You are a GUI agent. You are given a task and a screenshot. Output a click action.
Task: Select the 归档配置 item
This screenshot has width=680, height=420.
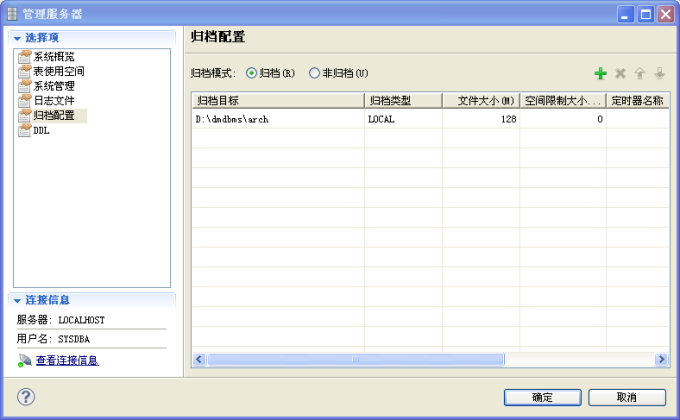coord(54,115)
